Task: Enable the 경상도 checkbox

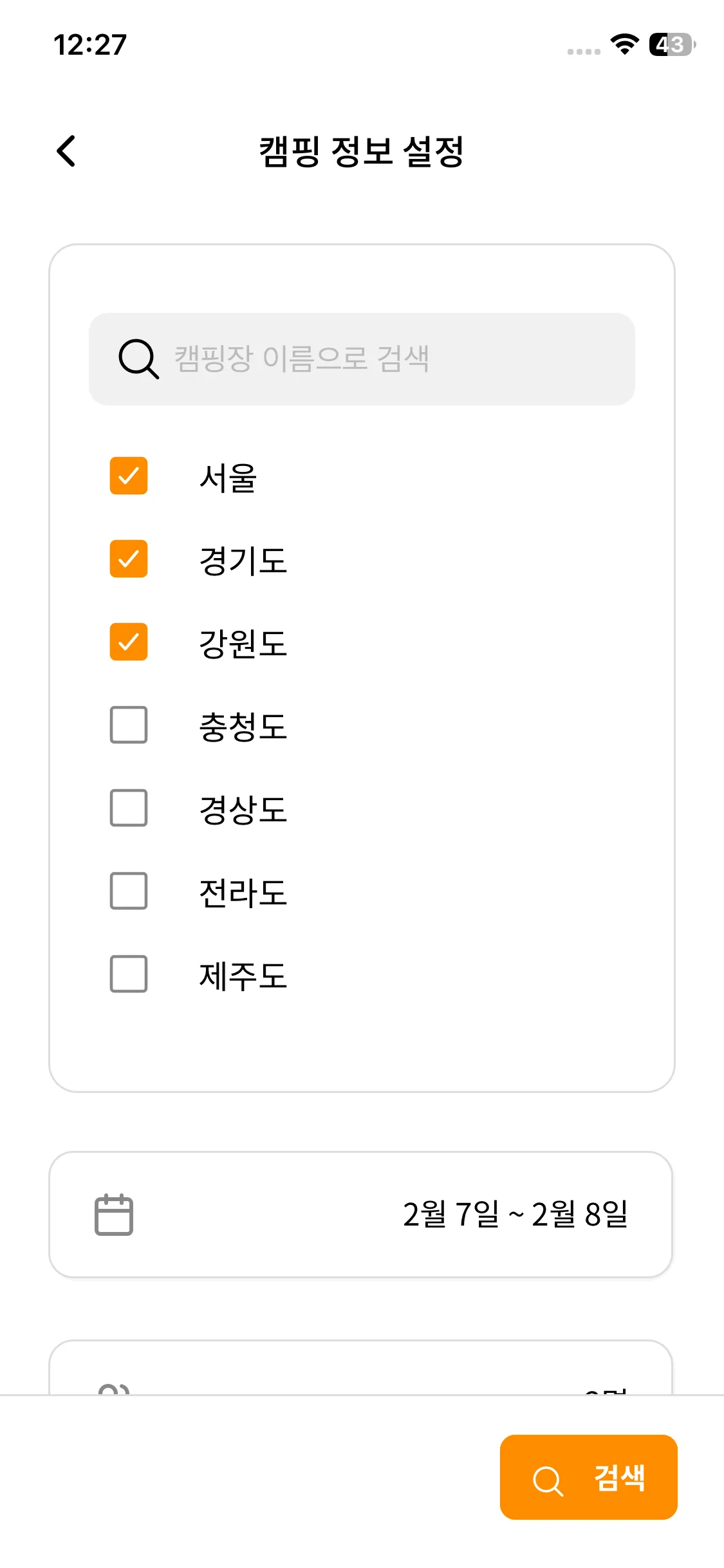Action: [x=129, y=808]
